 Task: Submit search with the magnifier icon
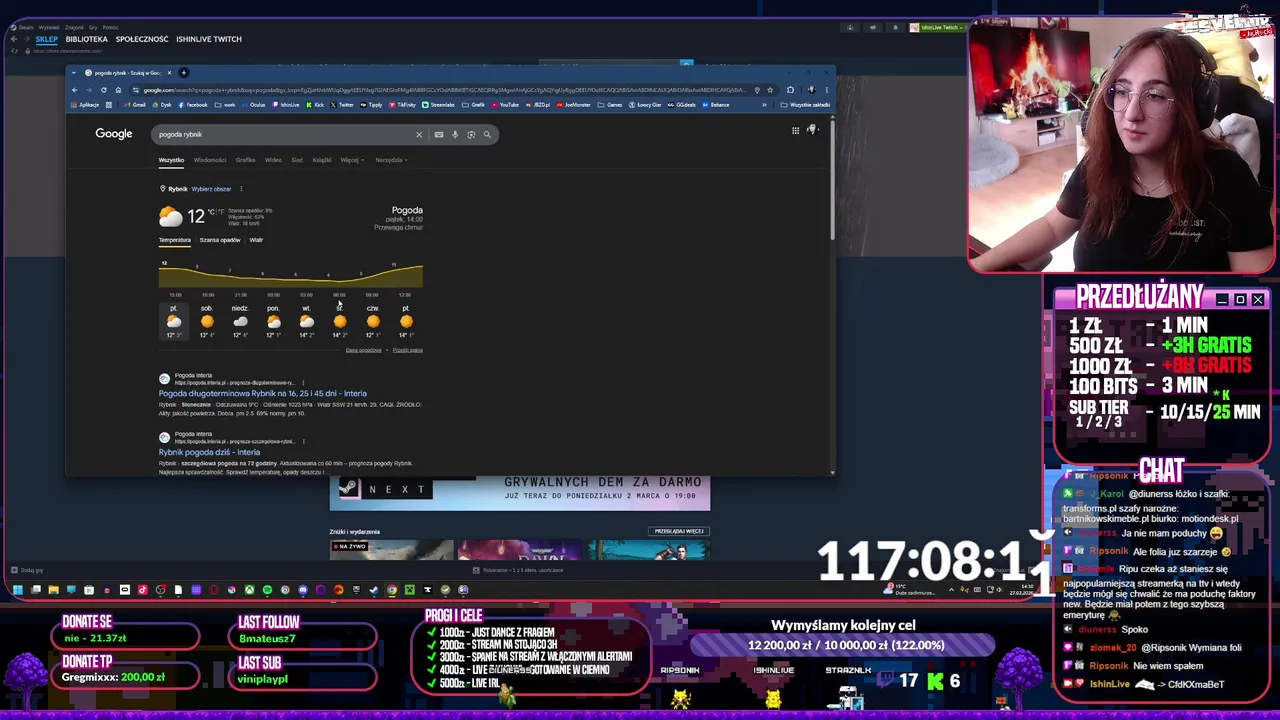487,134
